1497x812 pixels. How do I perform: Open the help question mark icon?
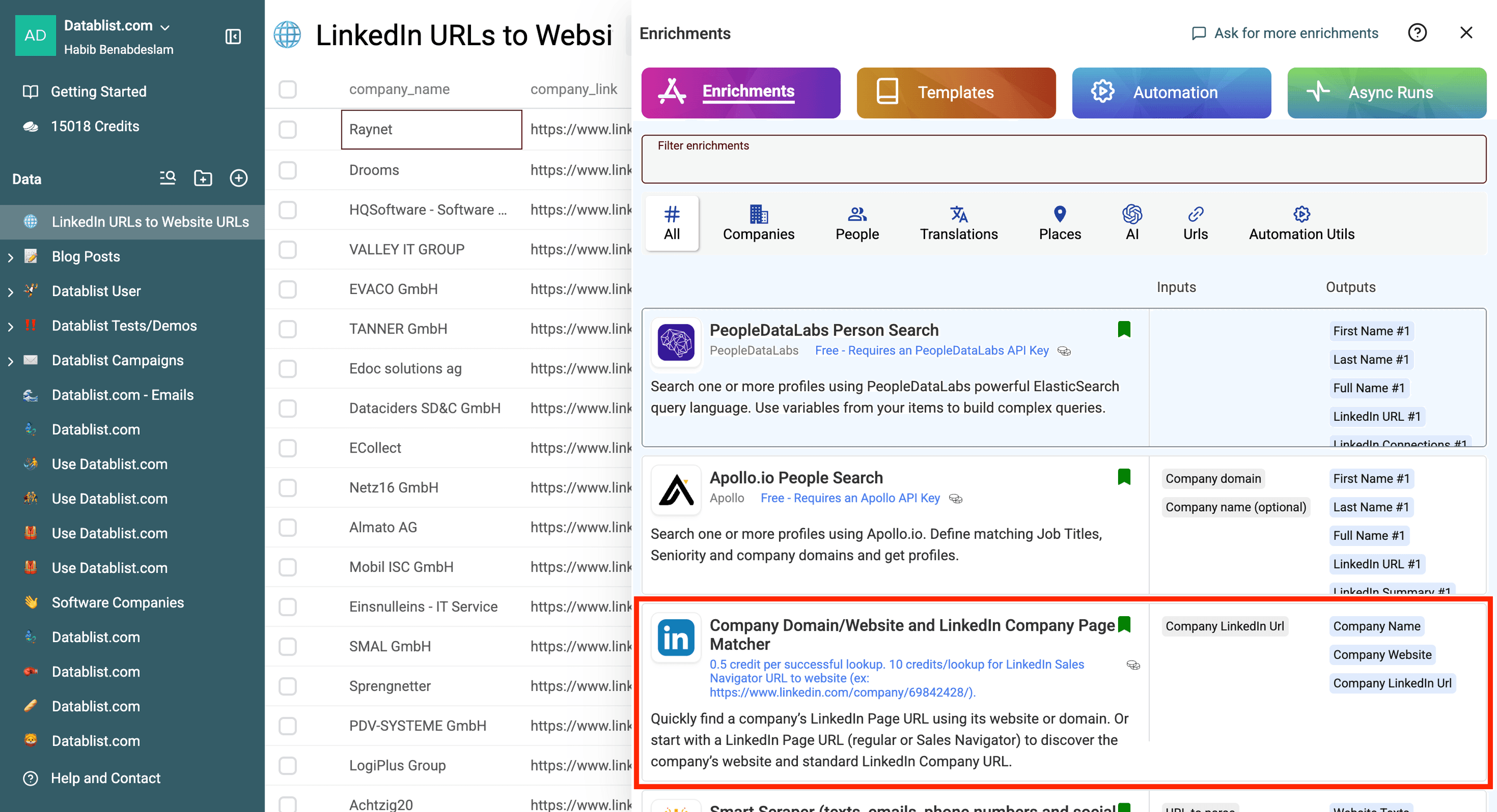1417,33
